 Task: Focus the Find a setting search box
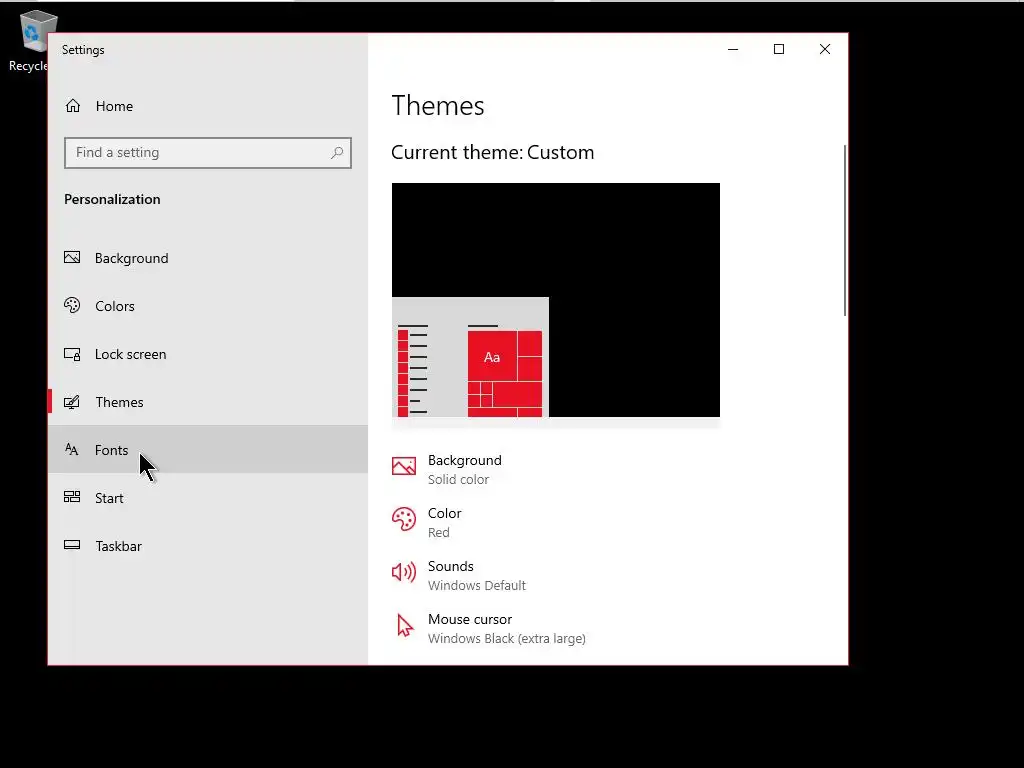coord(208,153)
